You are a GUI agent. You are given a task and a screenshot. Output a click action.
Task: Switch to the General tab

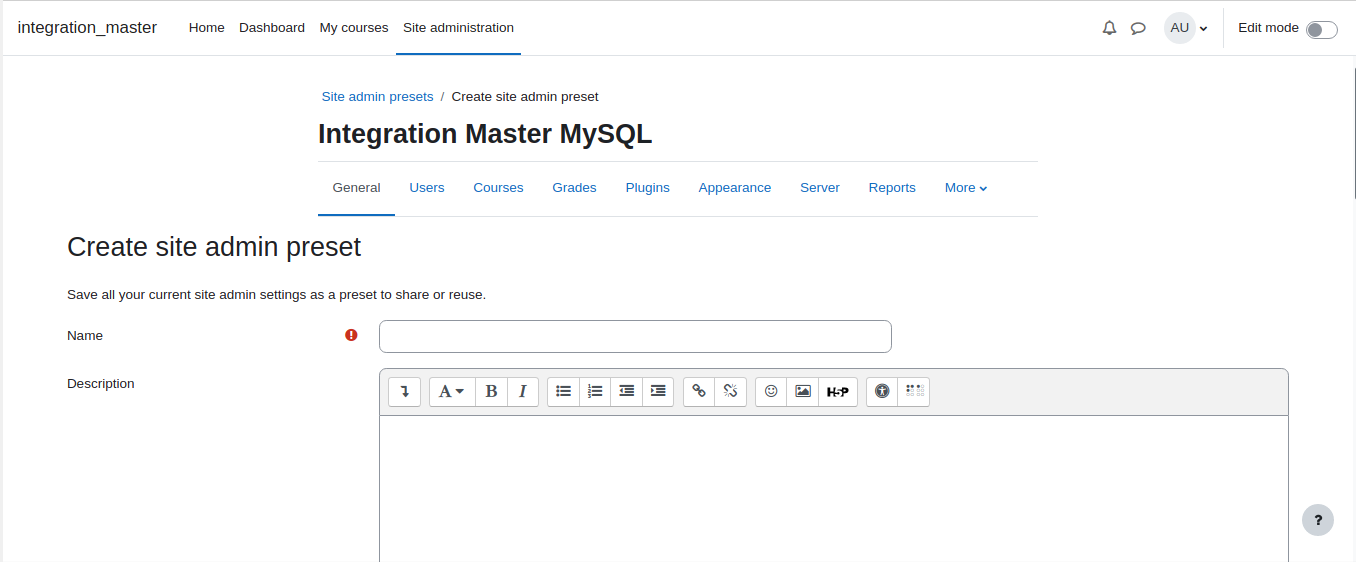(x=356, y=188)
